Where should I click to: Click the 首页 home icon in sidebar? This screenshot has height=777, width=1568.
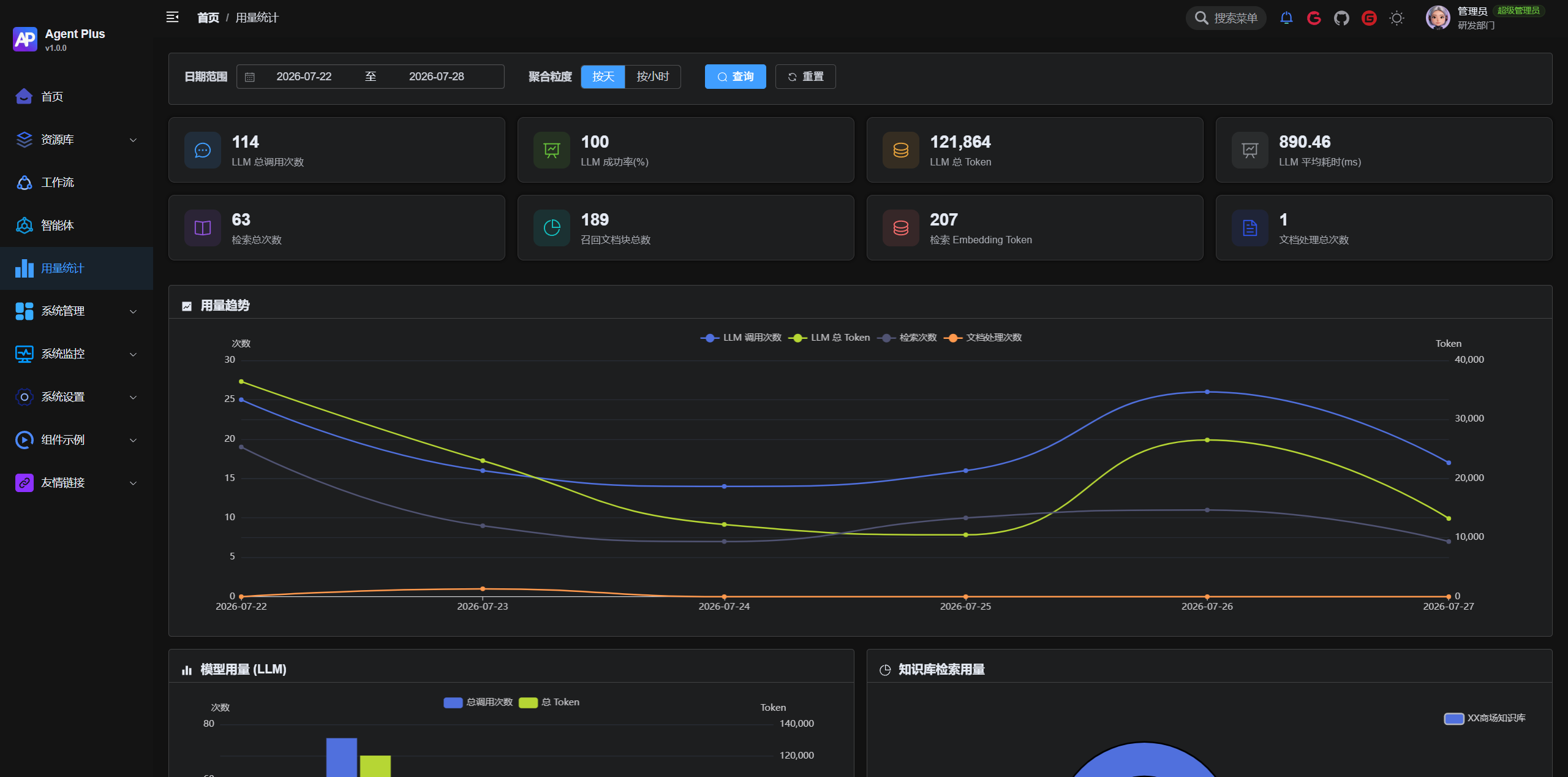(24, 97)
